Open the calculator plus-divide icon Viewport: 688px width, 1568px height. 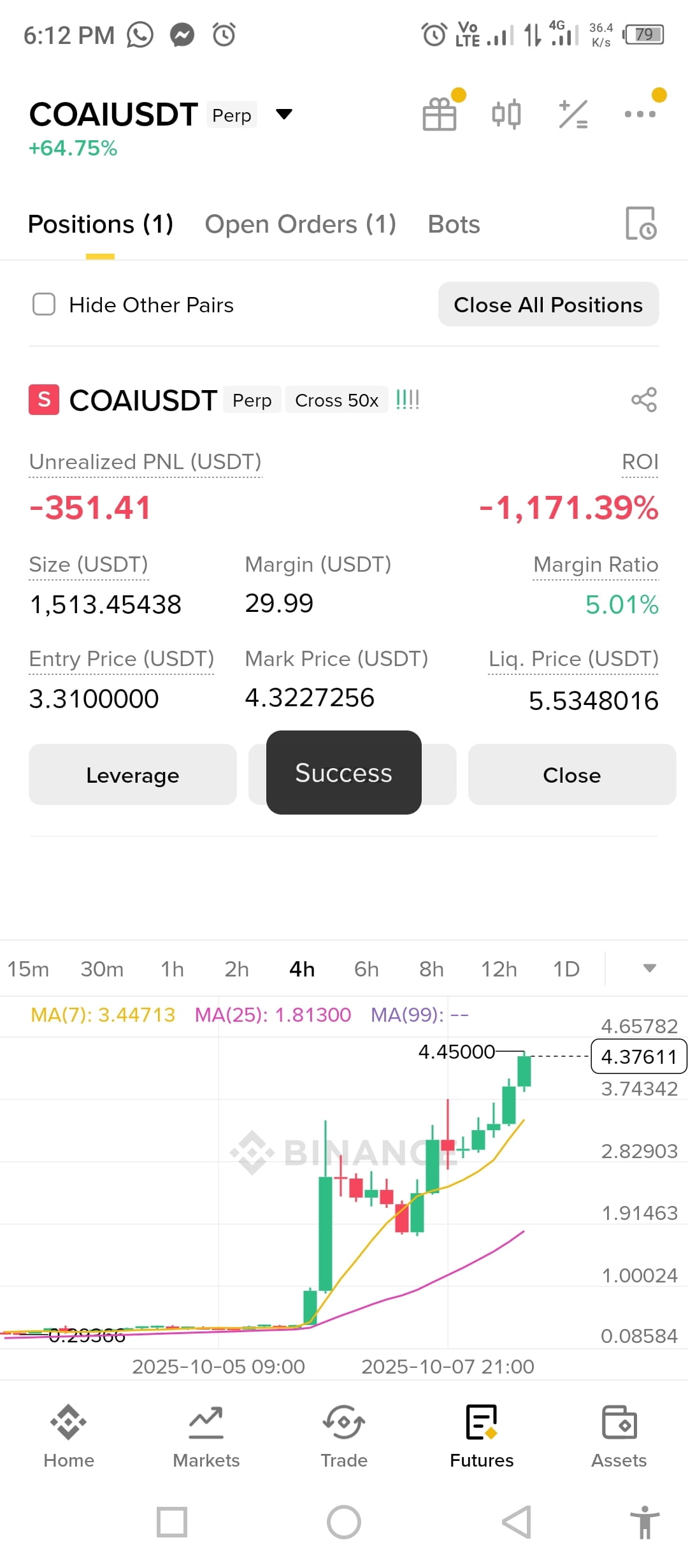(573, 114)
